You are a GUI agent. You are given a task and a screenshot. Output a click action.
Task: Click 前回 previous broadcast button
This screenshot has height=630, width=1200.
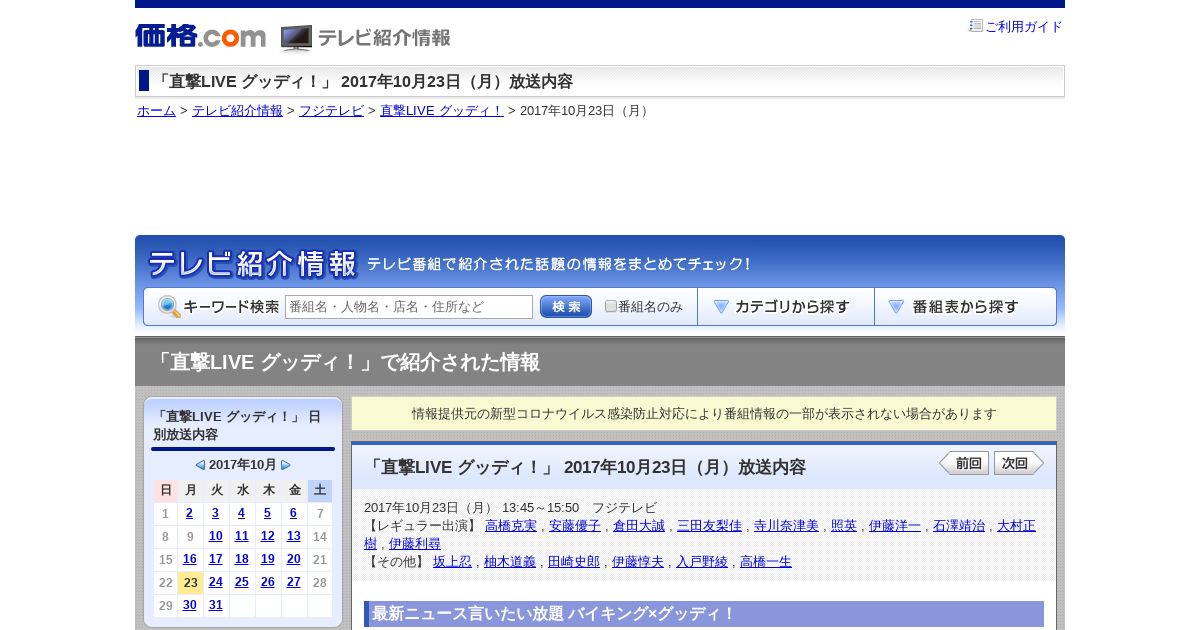(x=964, y=463)
